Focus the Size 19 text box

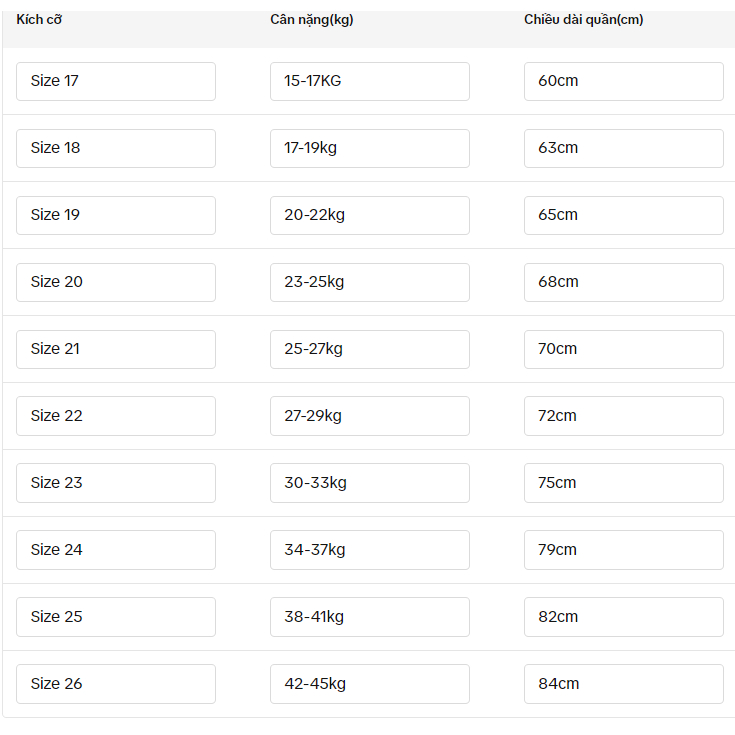click(116, 215)
